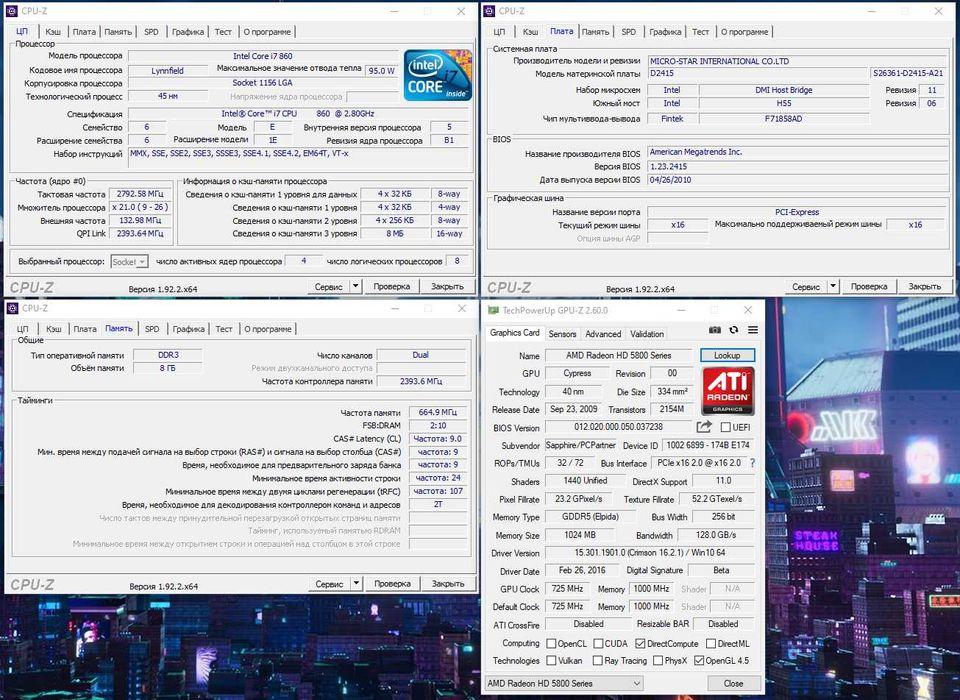Click the 664.9 МГц memory frequency value

tap(438, 412)
